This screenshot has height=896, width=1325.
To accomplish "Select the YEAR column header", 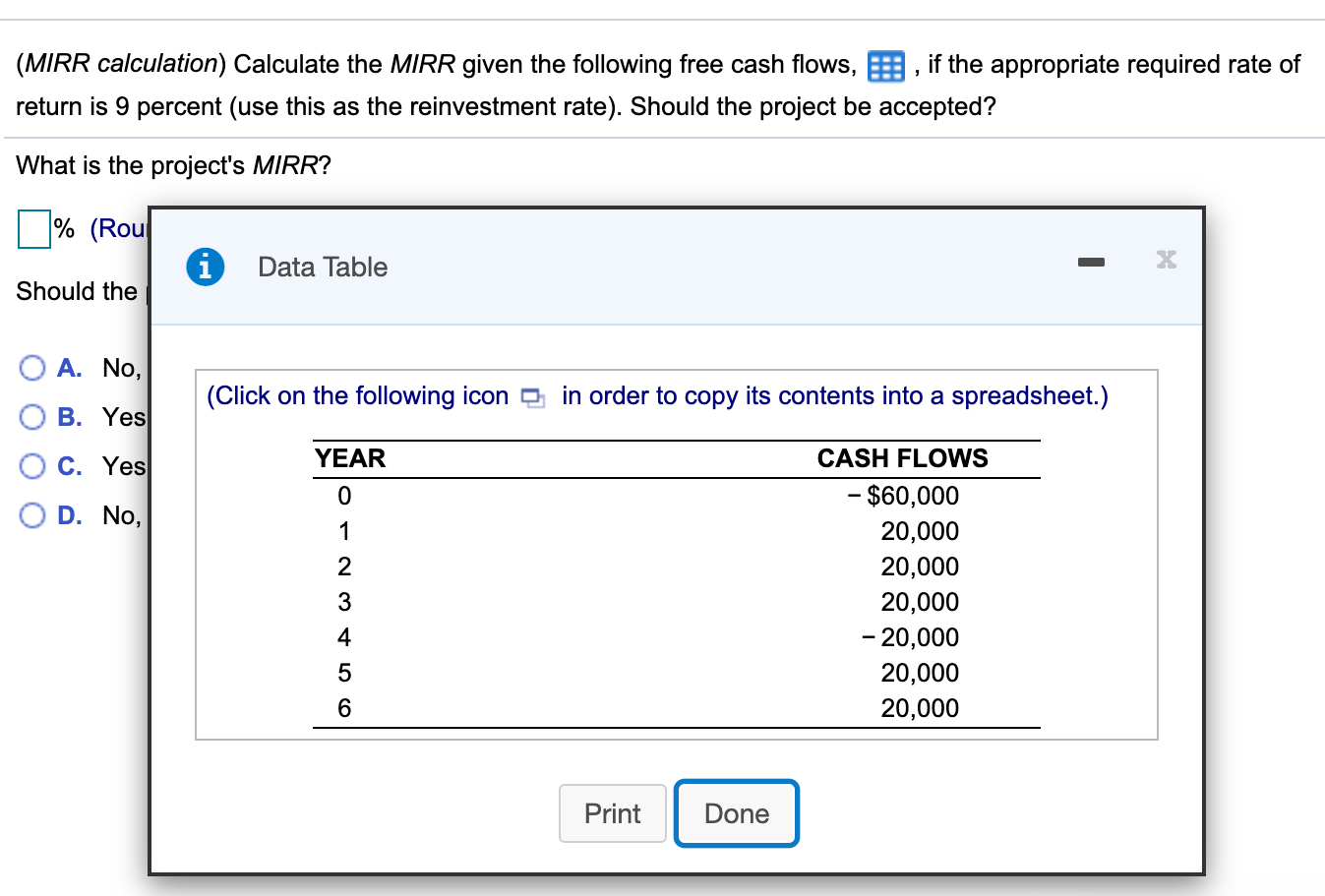I will (x=348, y=457).
